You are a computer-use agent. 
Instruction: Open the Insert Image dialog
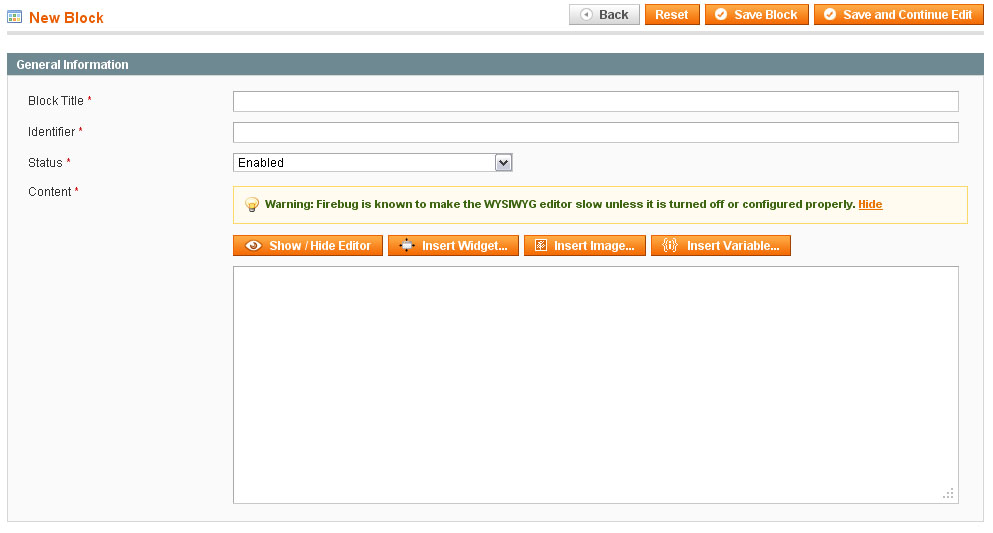click(585, 246)
